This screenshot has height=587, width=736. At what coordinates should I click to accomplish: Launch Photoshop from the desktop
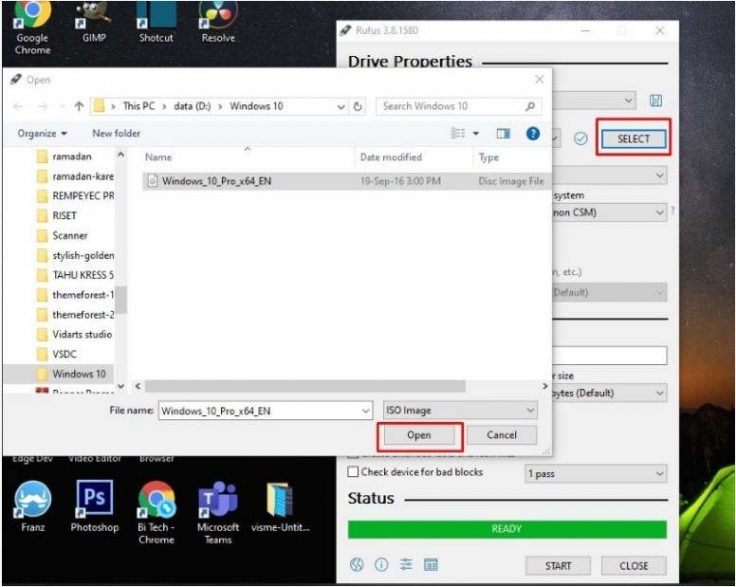[x=94, y=504]
